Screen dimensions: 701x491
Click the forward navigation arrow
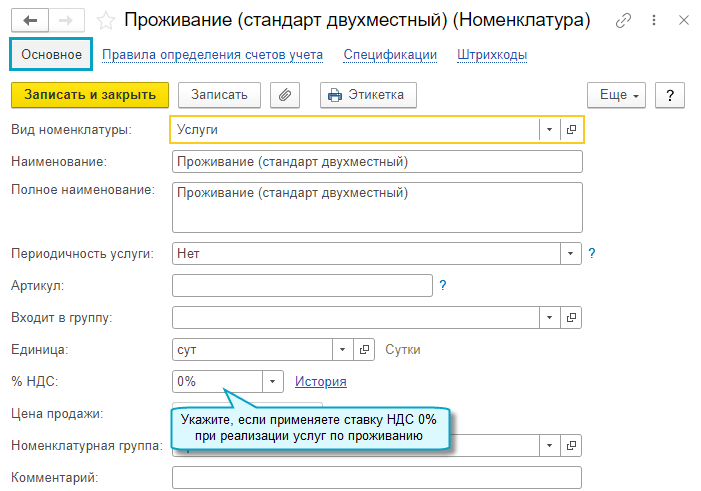[66, 20]
